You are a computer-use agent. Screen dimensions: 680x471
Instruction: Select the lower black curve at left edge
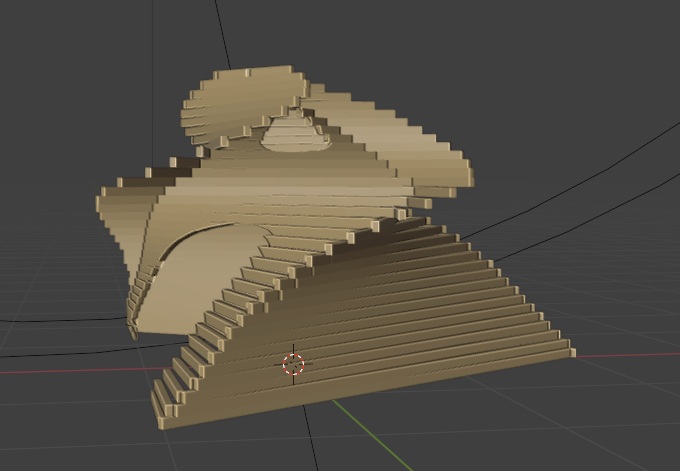(x=50, y=350)
